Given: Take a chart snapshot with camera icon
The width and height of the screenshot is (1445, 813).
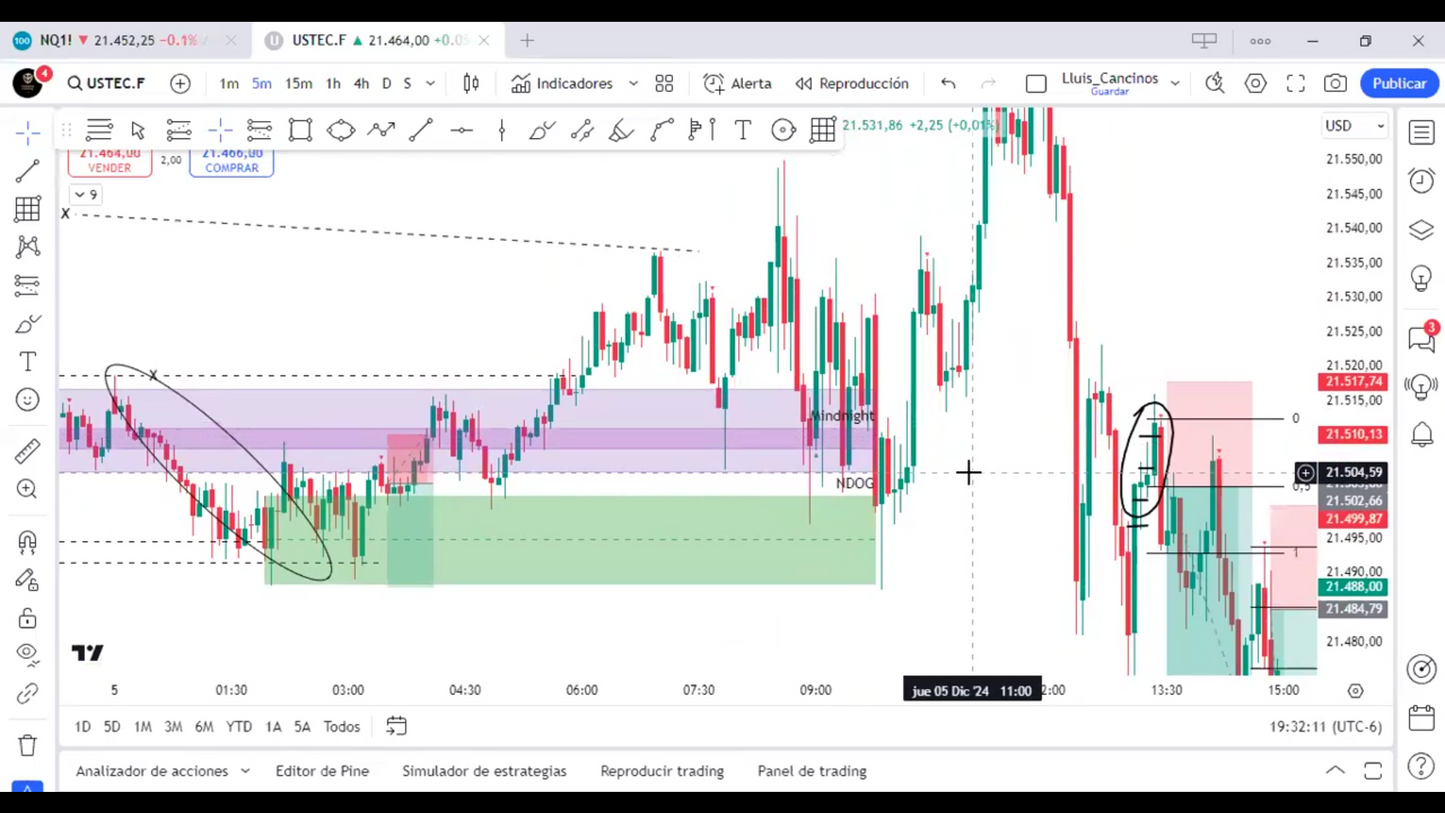Looking at the screenshot, I should pos(1335,84).
